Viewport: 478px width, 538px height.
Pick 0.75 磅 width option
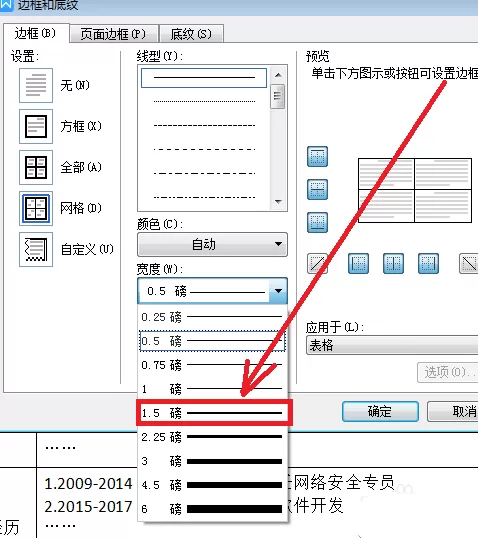[212, 365]
